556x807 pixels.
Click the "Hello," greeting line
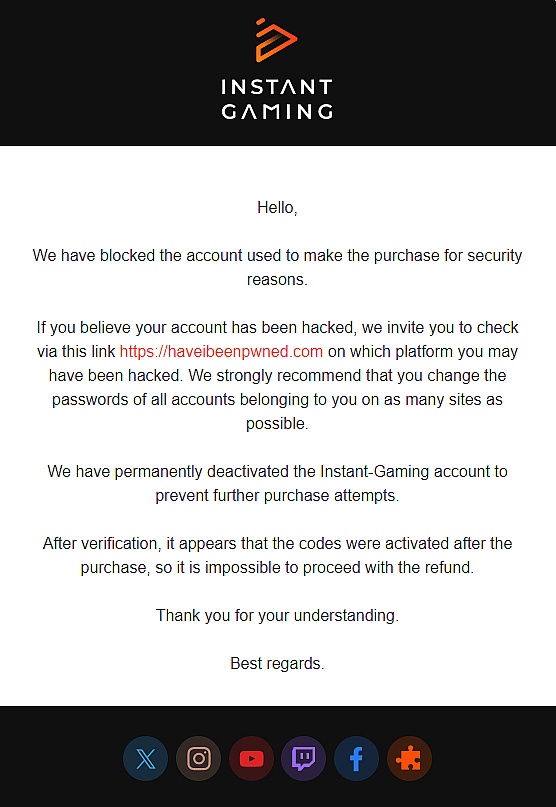click(277, 207)
